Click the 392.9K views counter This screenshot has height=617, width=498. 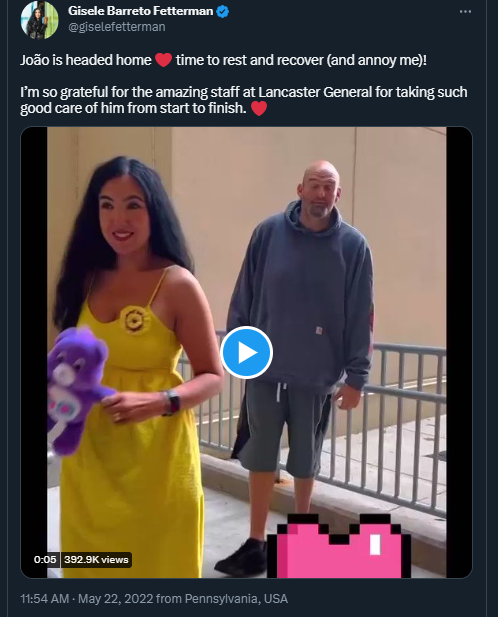(x=96, y=560)
